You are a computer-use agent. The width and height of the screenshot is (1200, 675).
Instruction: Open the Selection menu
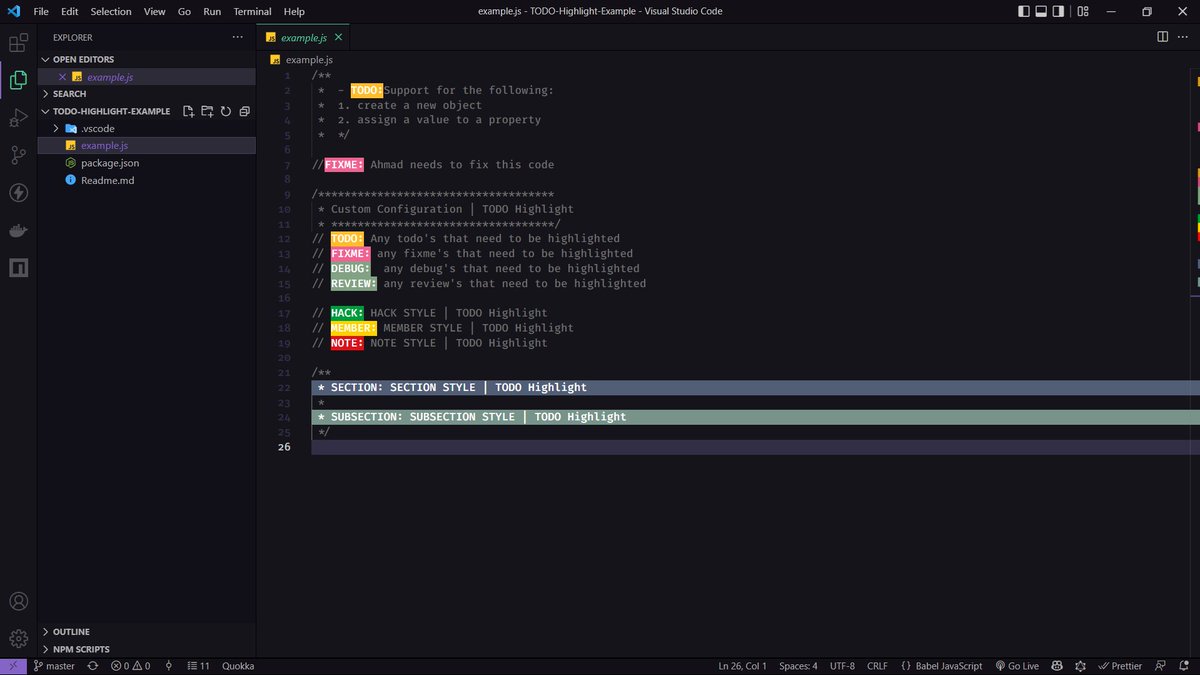coord(111,12)
